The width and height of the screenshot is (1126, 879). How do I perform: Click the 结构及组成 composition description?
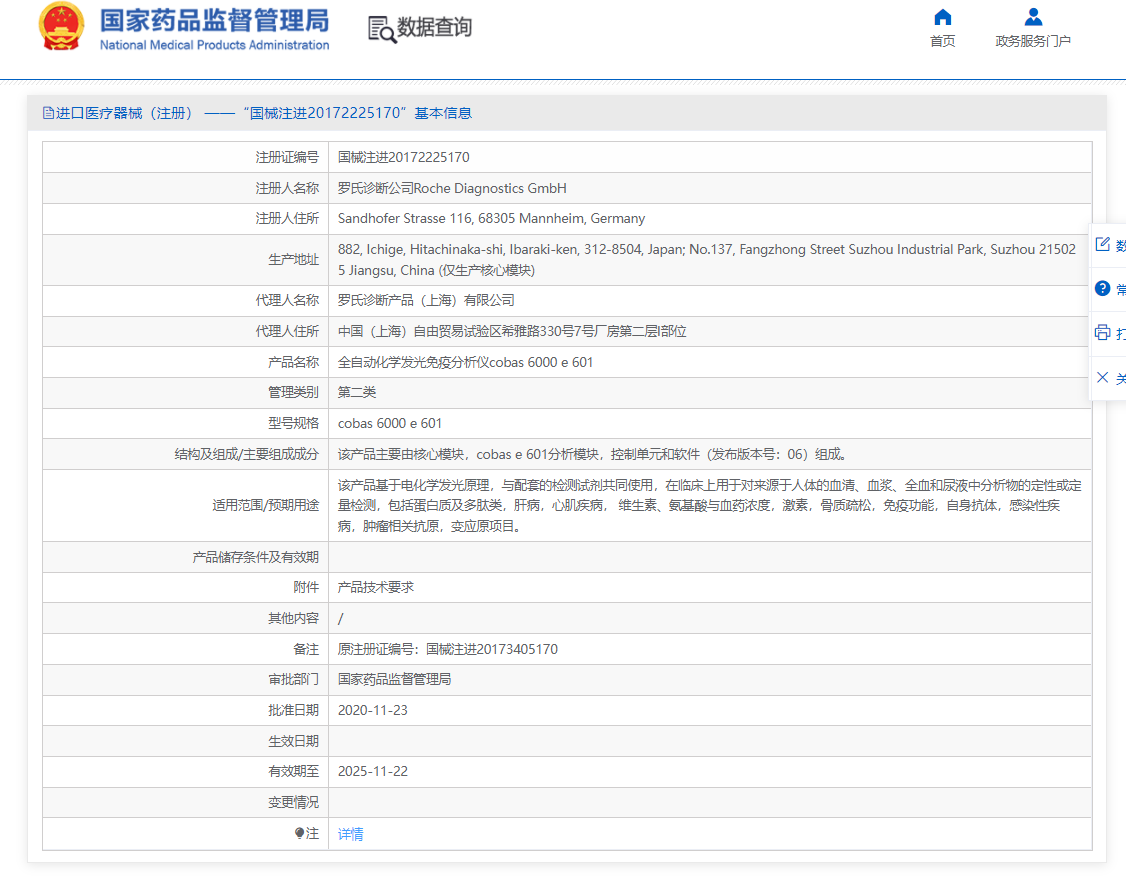click(x=594, y=454)
